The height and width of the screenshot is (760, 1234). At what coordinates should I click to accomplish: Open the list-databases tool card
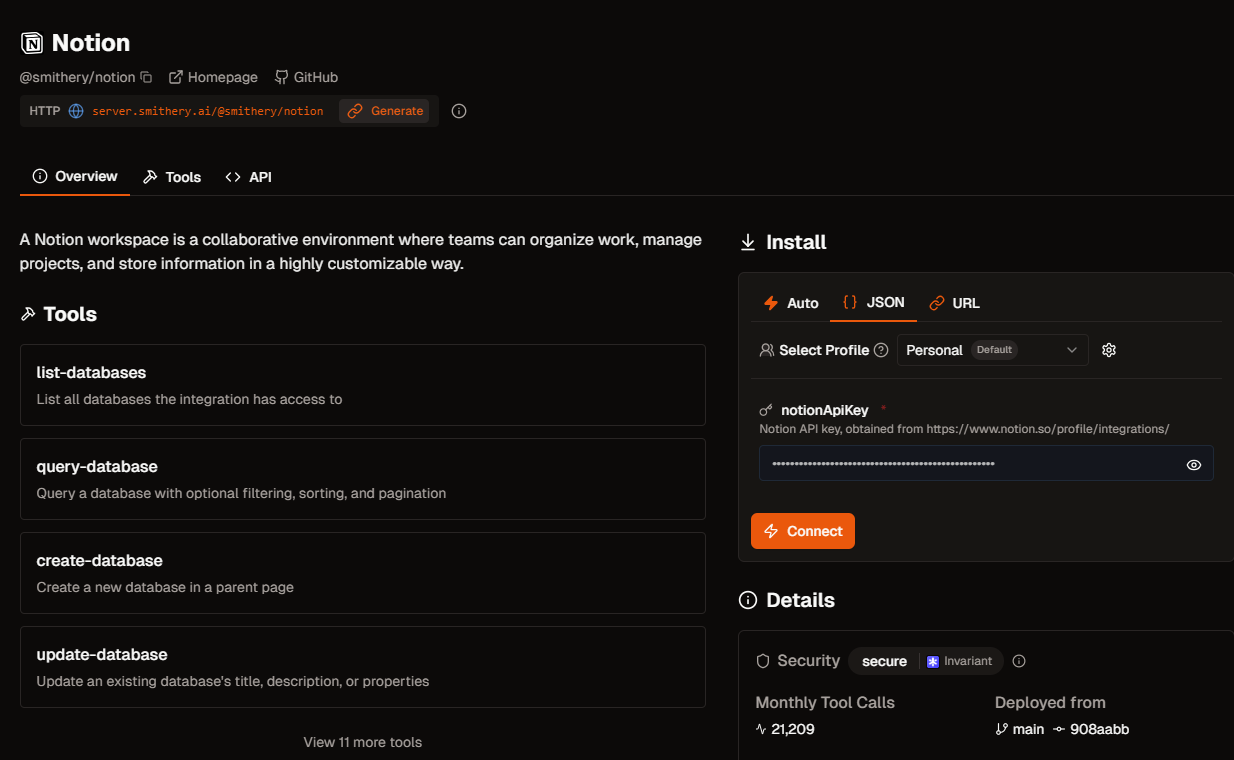pos(363,385)
